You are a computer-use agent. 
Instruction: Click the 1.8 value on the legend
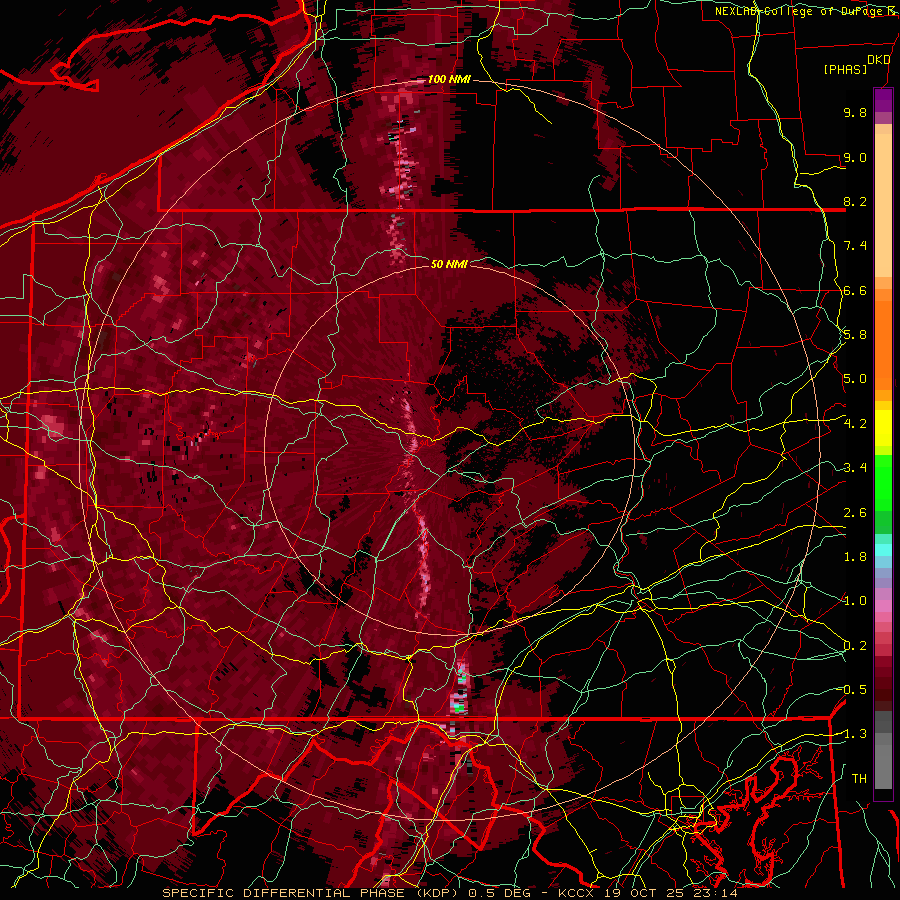[855, 557]
